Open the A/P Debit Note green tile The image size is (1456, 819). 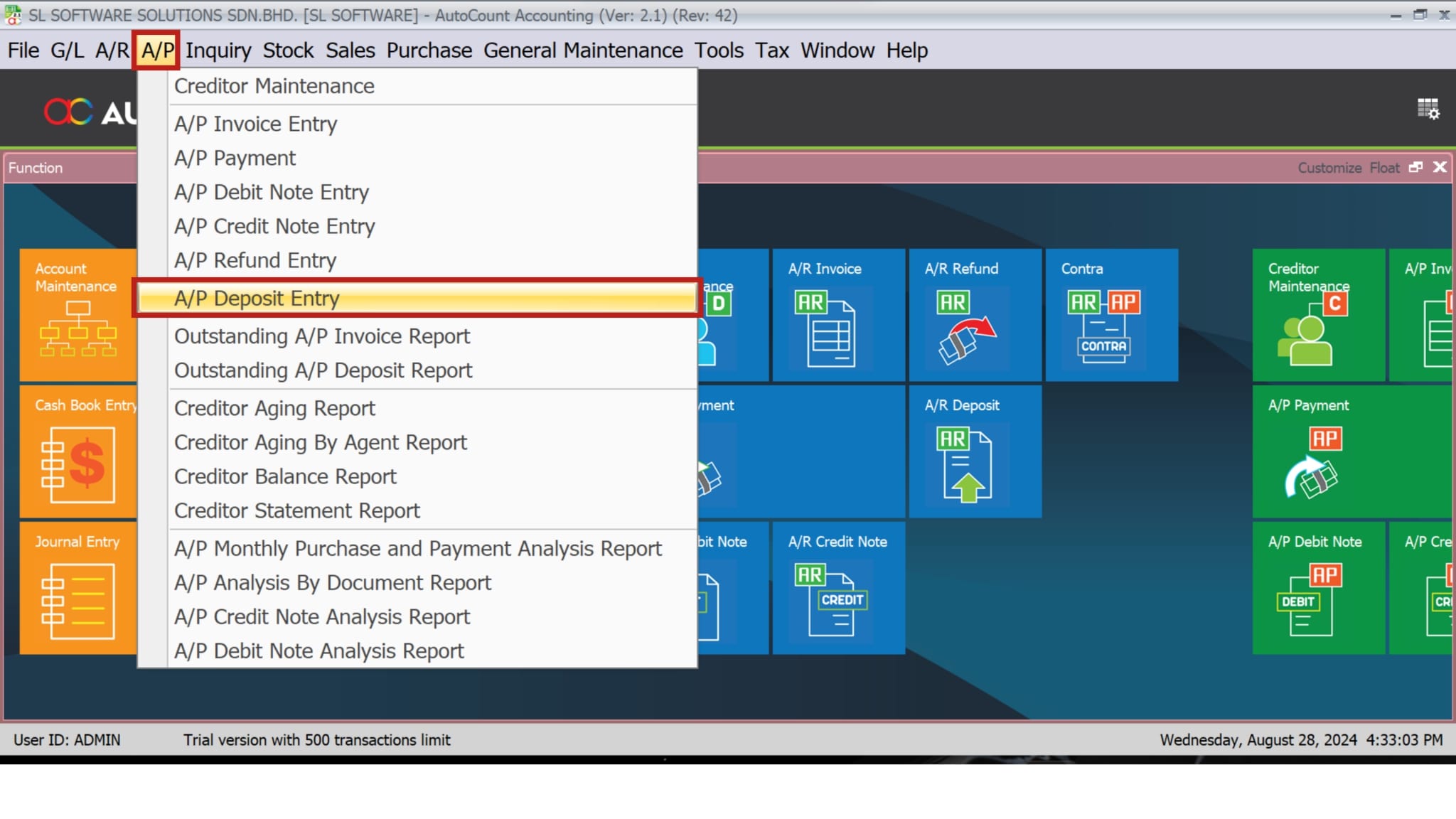pos(1317,587)
